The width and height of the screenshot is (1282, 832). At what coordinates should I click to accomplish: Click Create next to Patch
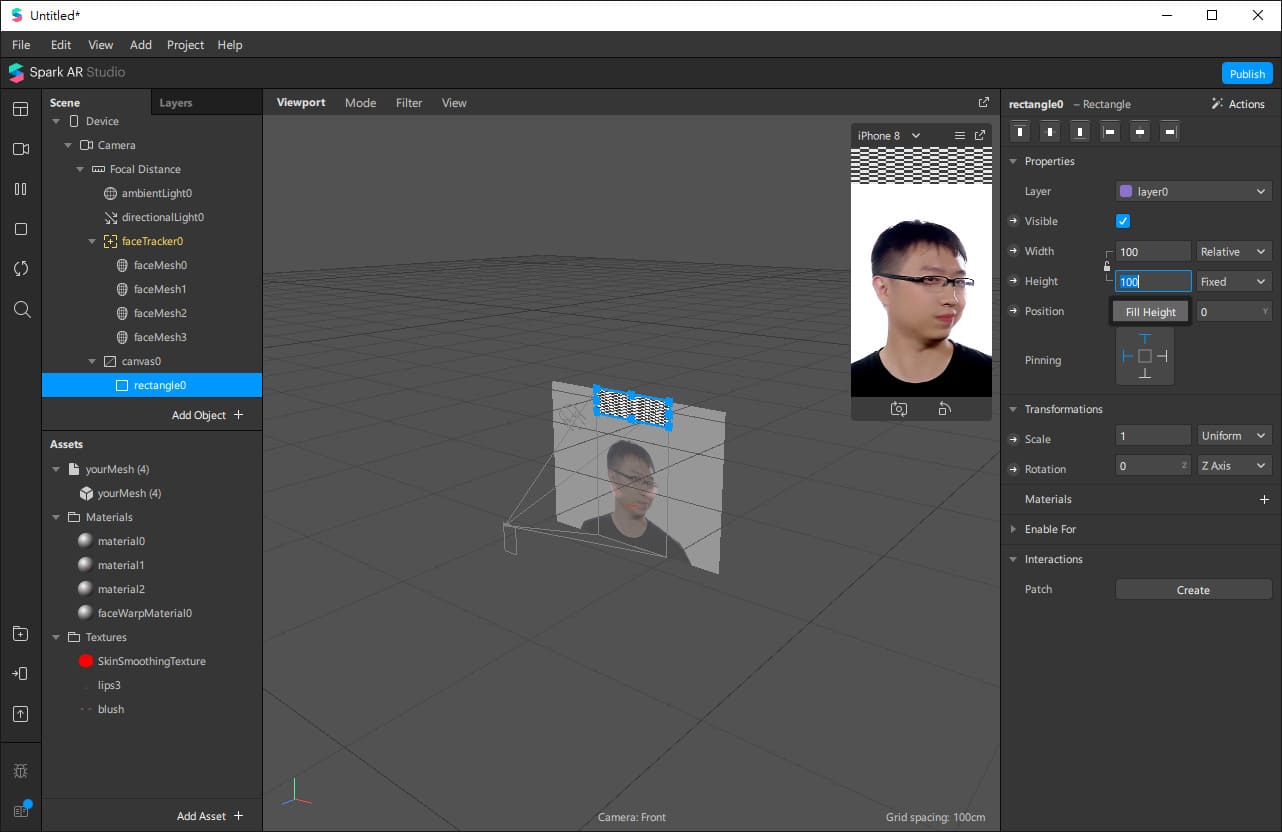click(x=1193, y=590)
